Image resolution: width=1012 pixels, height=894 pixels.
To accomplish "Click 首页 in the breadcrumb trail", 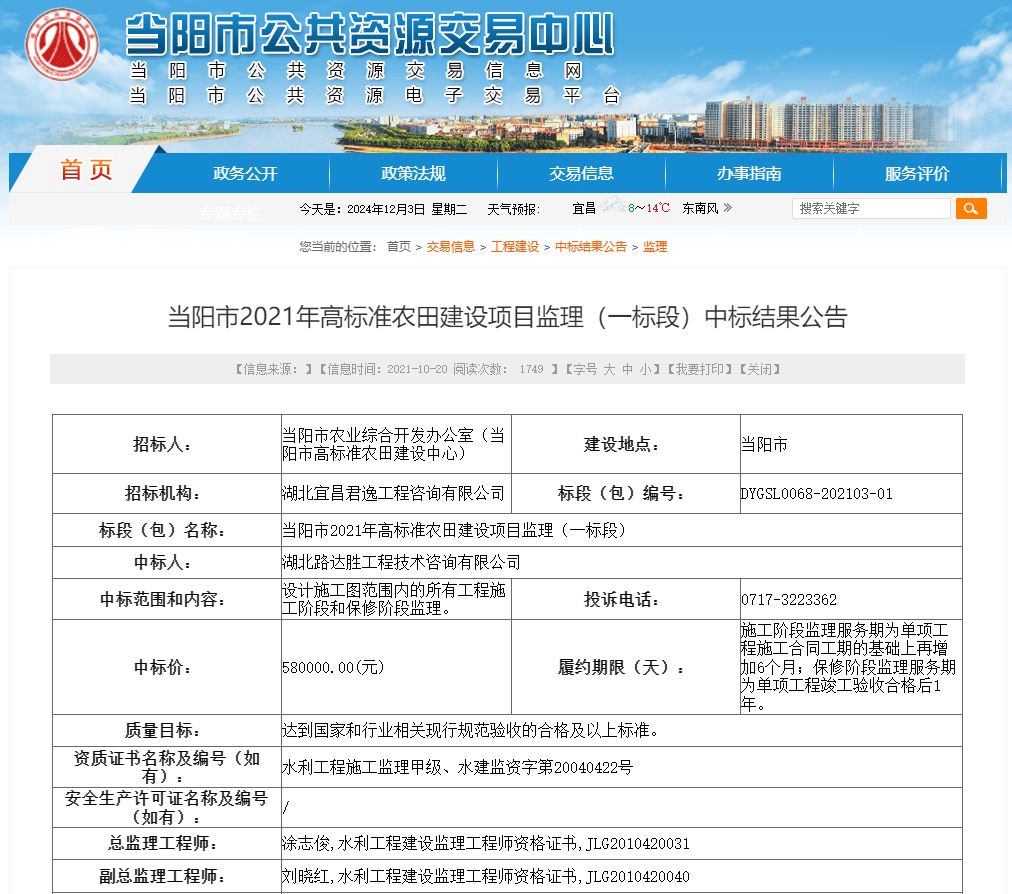I will point(398,247).
